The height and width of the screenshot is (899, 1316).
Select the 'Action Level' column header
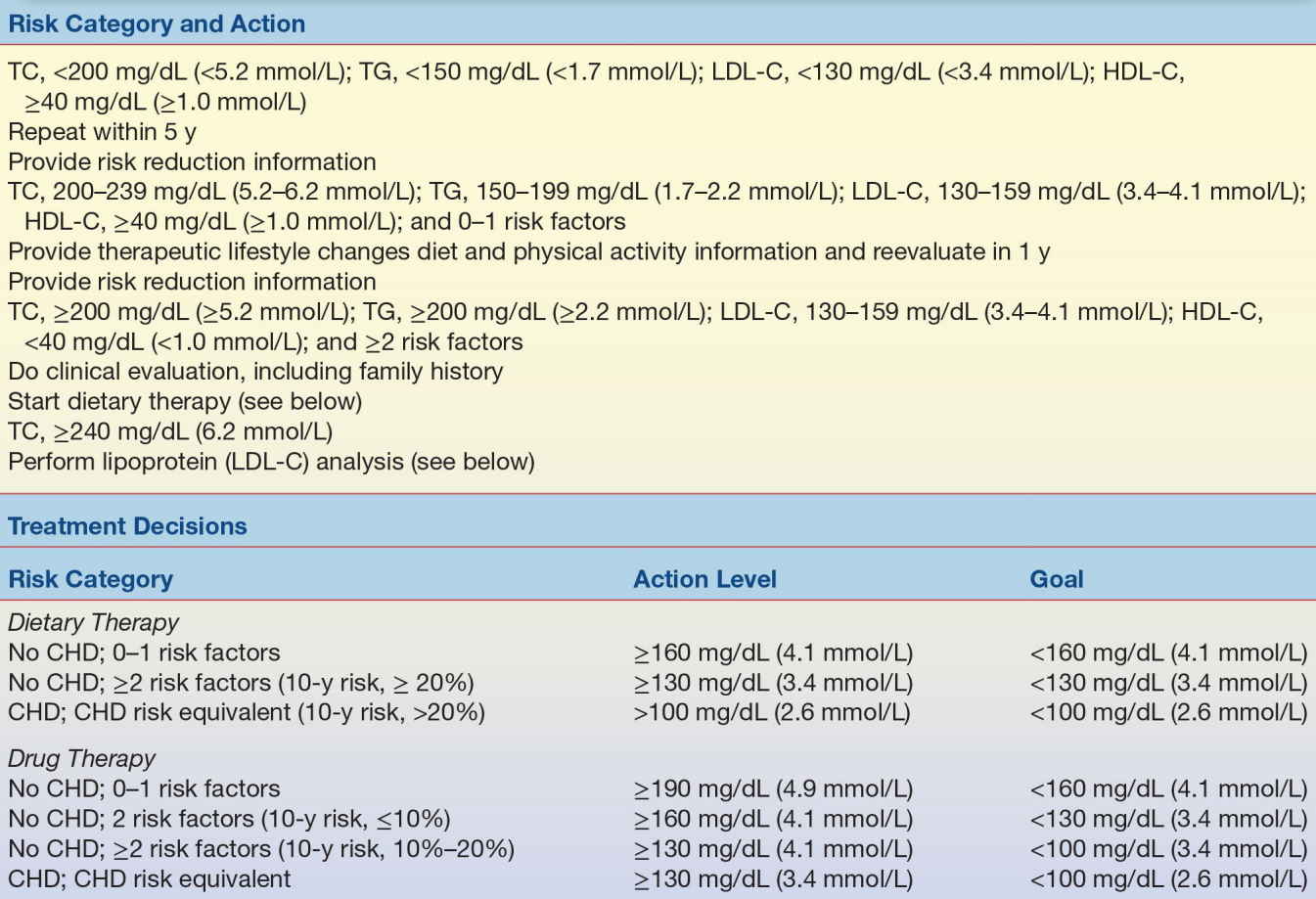[x=704, y=579]
